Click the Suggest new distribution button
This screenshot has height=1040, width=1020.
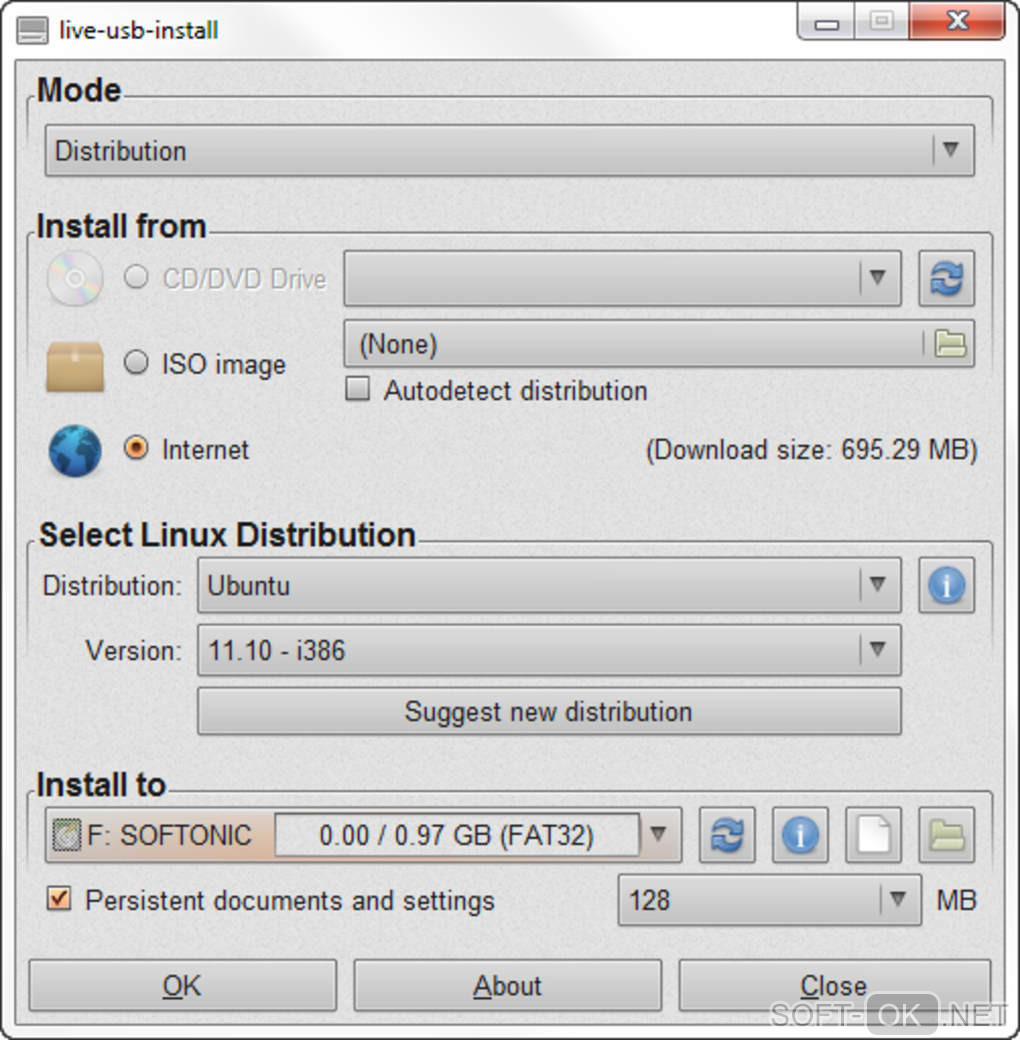548,712
